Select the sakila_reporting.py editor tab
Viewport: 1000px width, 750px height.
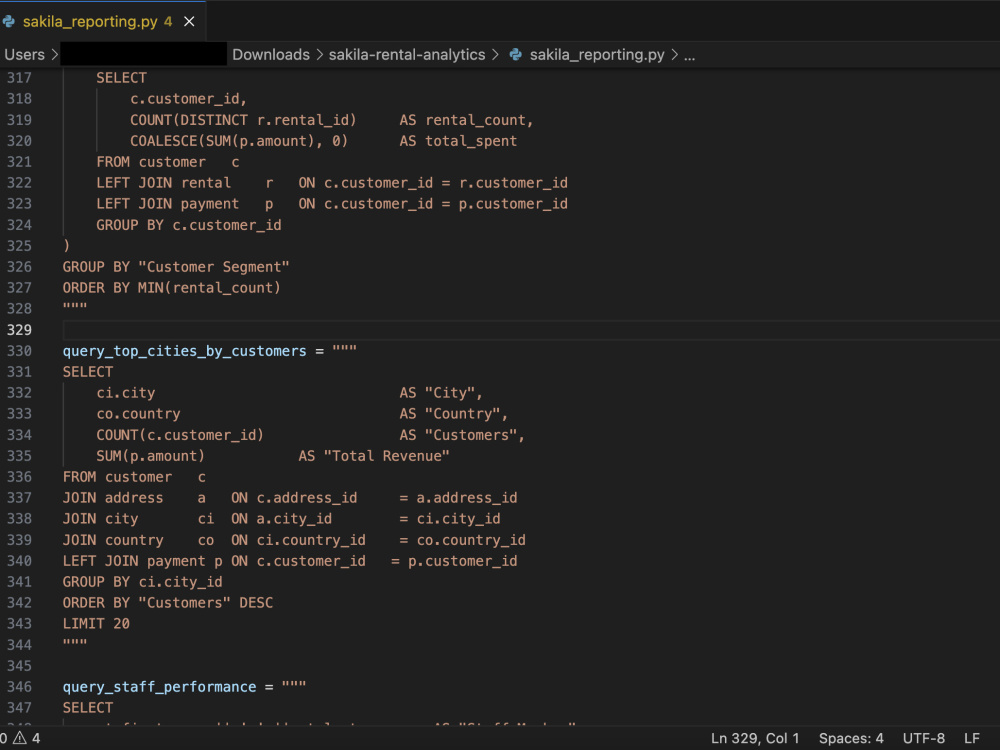tap(102, 21)
